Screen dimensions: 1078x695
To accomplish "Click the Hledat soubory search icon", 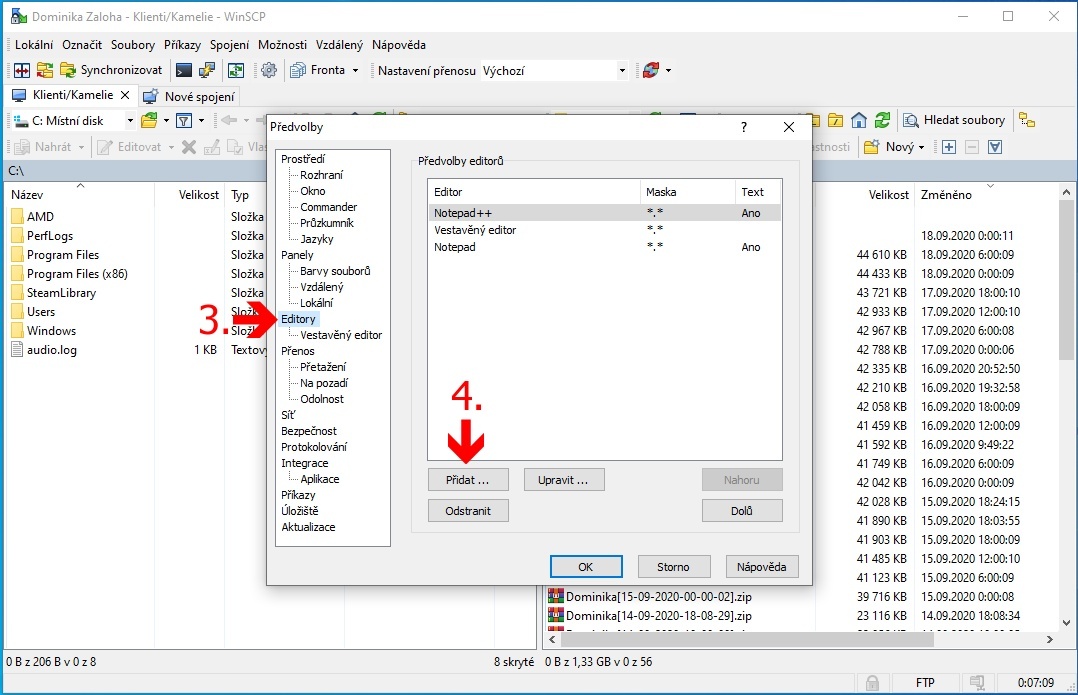I will click(x=954, y=120).
